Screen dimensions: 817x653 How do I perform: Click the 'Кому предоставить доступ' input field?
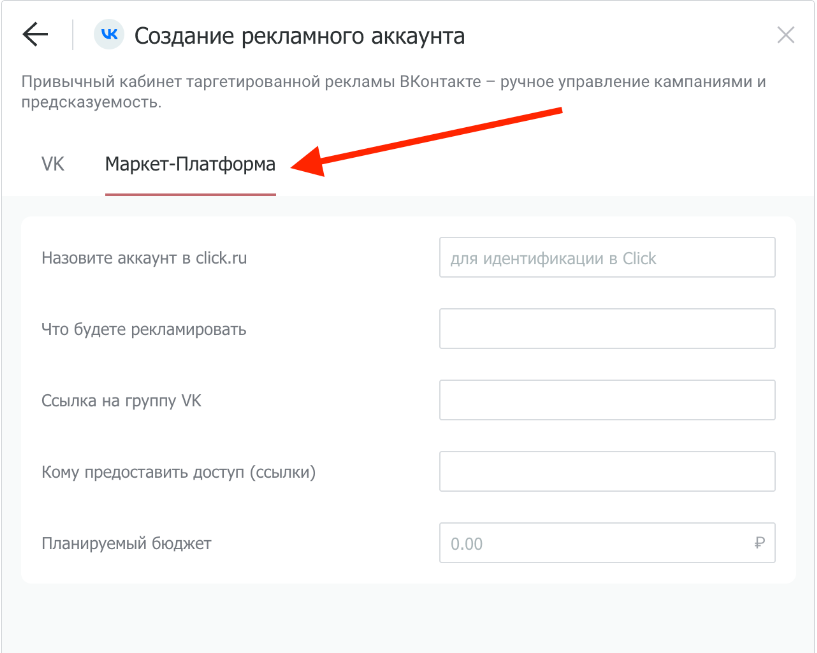(607, 472)
